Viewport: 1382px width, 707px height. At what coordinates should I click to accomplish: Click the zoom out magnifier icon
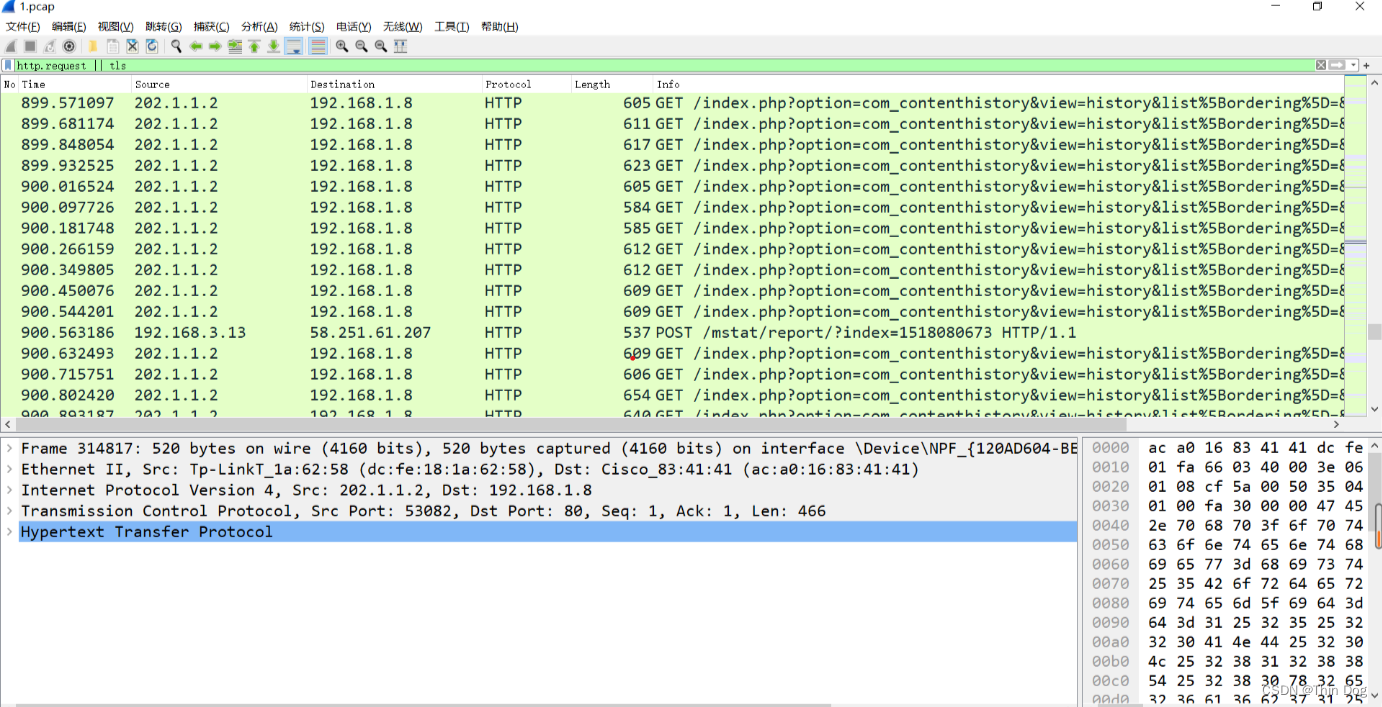pyautogui.click(x=361, y=46)
